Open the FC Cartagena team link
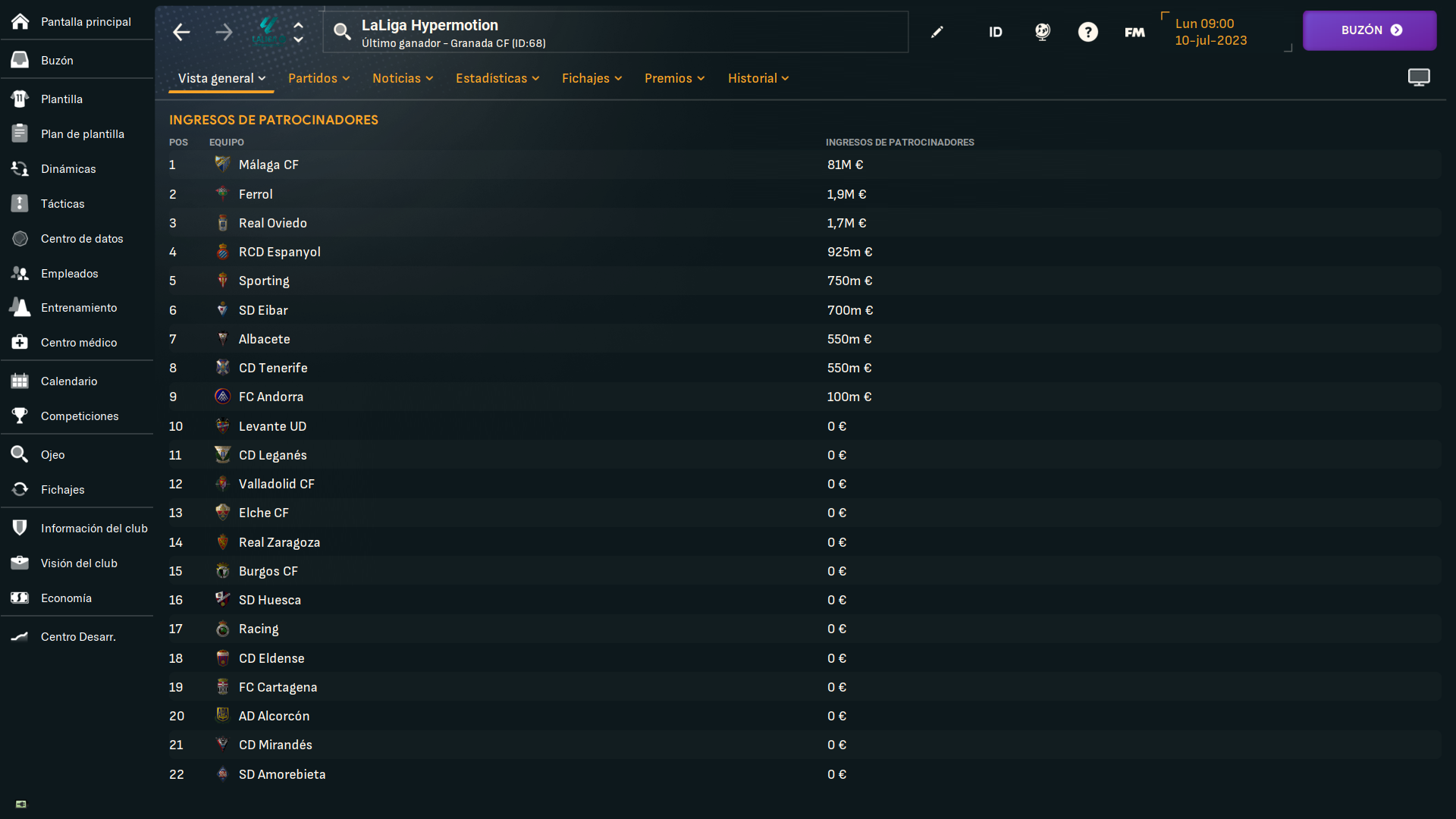 (x=278, y=687)
